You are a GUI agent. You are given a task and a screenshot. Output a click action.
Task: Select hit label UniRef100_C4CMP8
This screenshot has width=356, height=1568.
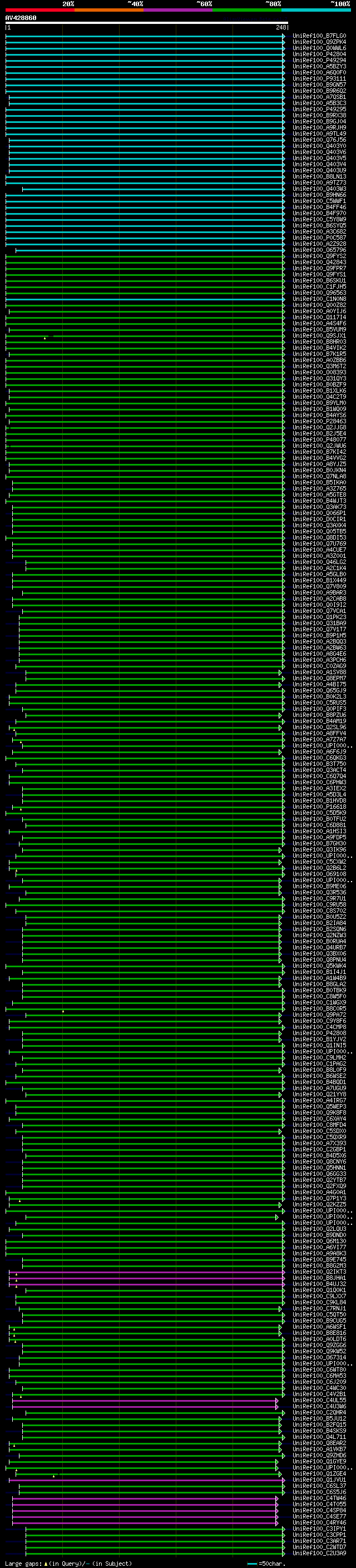(319, 1027)
